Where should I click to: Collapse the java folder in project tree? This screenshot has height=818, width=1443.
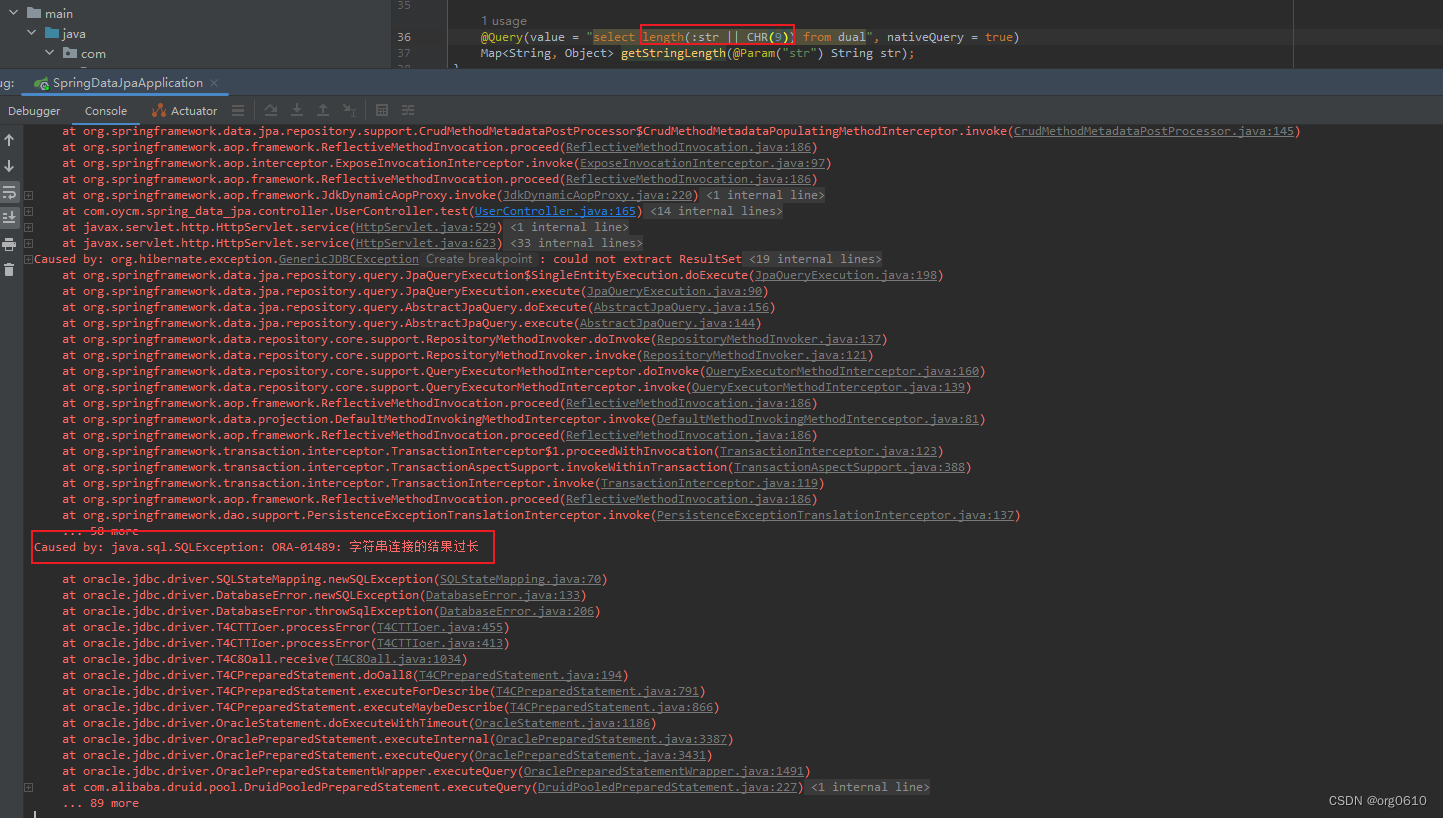(x=33, y=34)
